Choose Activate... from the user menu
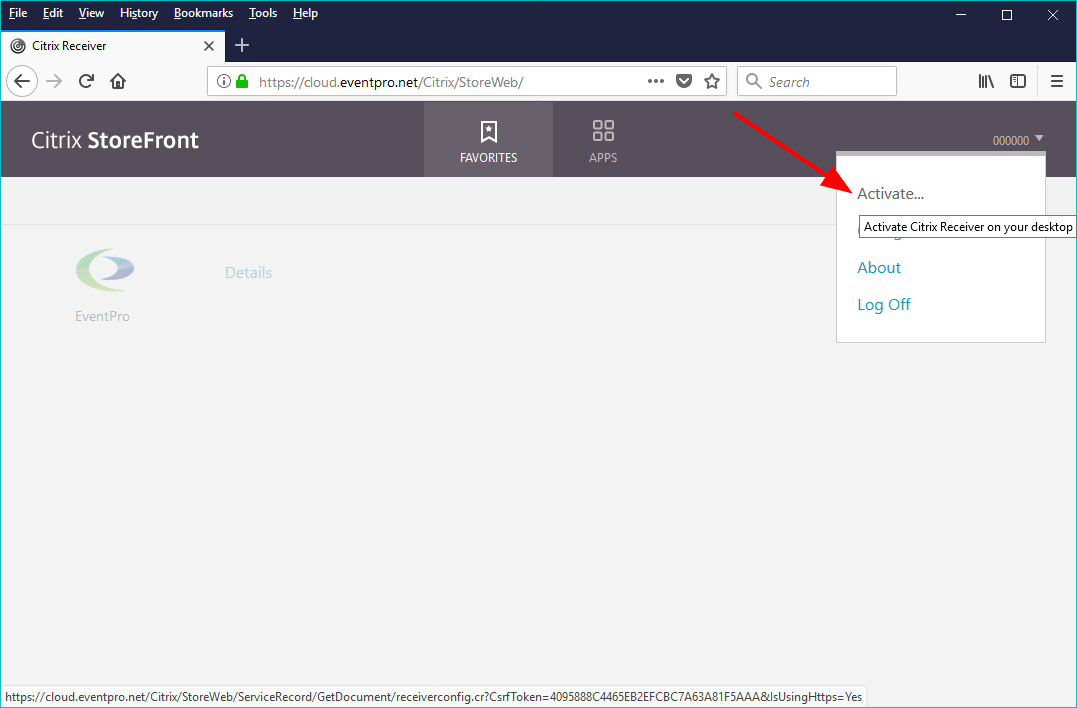 coord(890,194)
